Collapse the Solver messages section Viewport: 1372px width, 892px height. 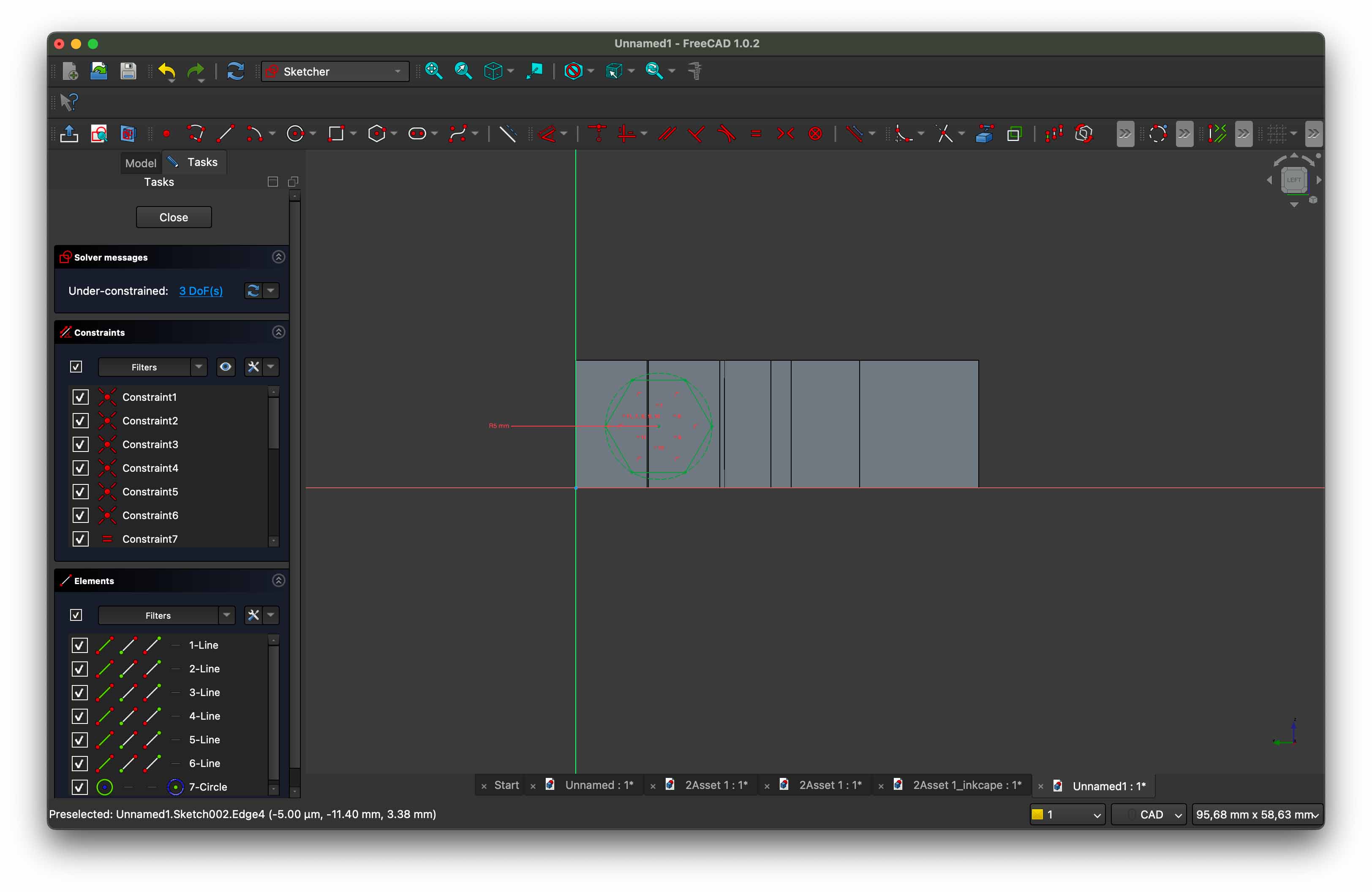point(278,257)
